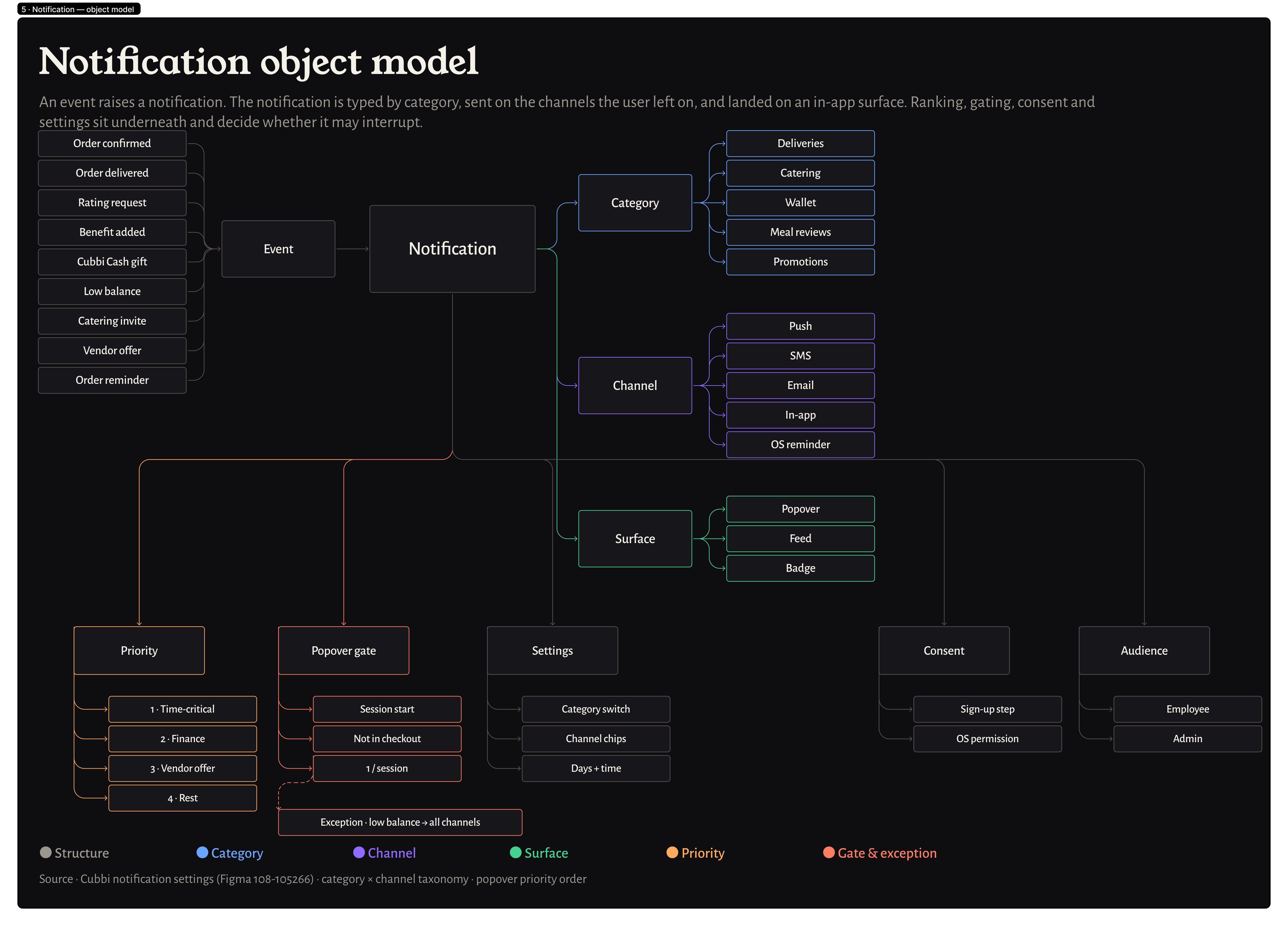
Task: Select the 'Settings' node
Action: click(x=553, y=651)
